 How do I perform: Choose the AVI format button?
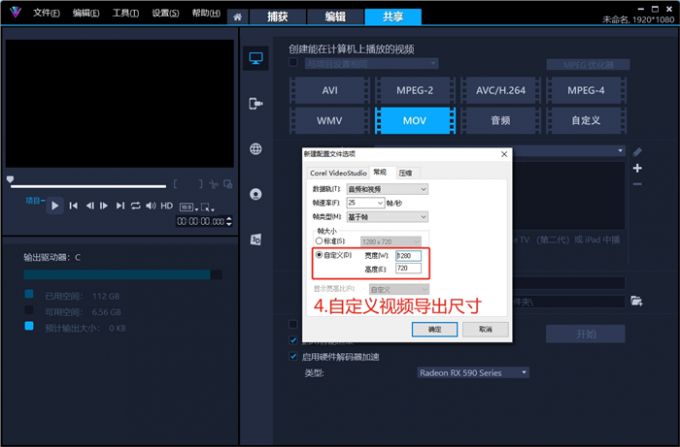tap(330, 90)
